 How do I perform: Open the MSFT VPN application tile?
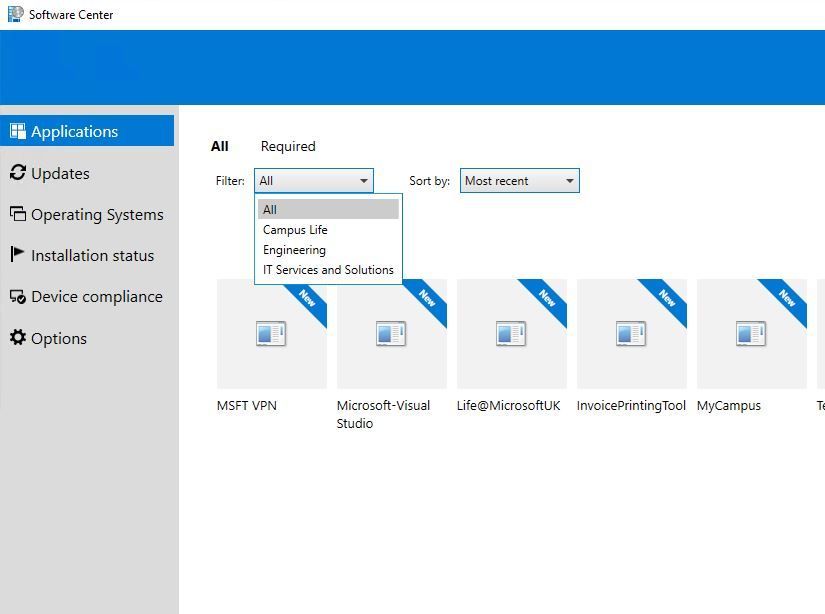[x=271, y=334]
